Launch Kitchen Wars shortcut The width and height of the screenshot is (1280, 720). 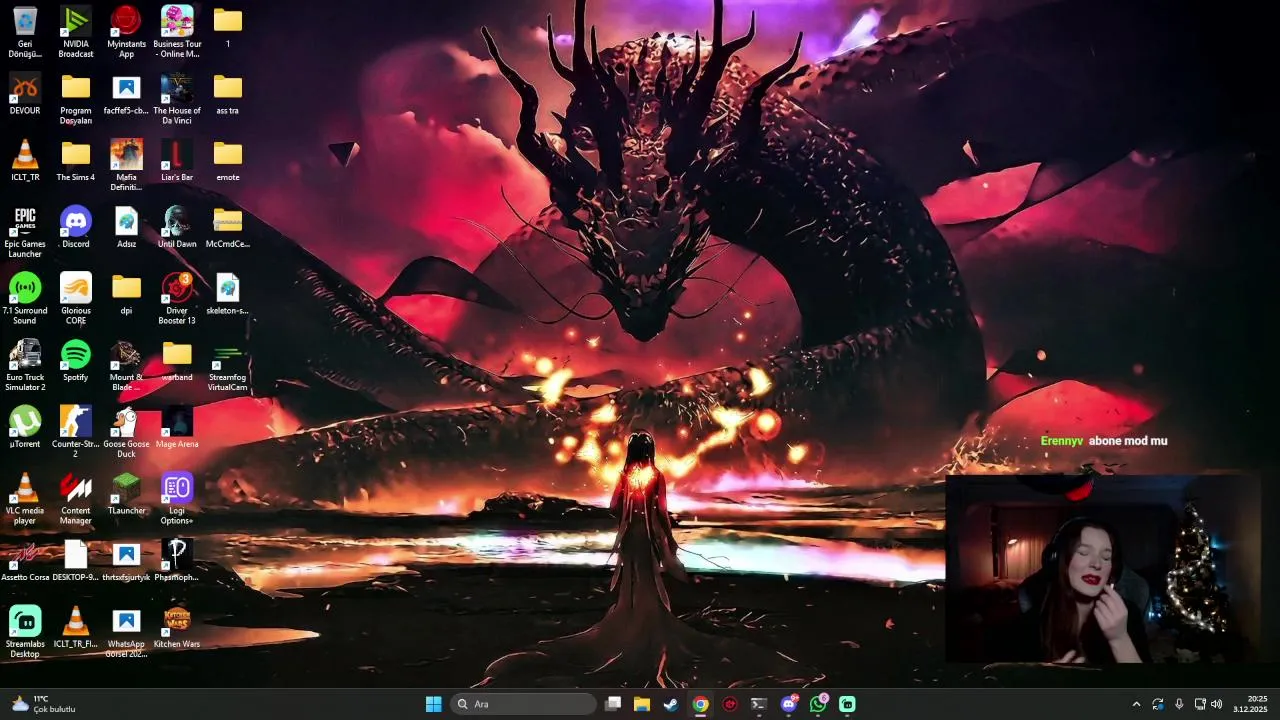point(177,627)
